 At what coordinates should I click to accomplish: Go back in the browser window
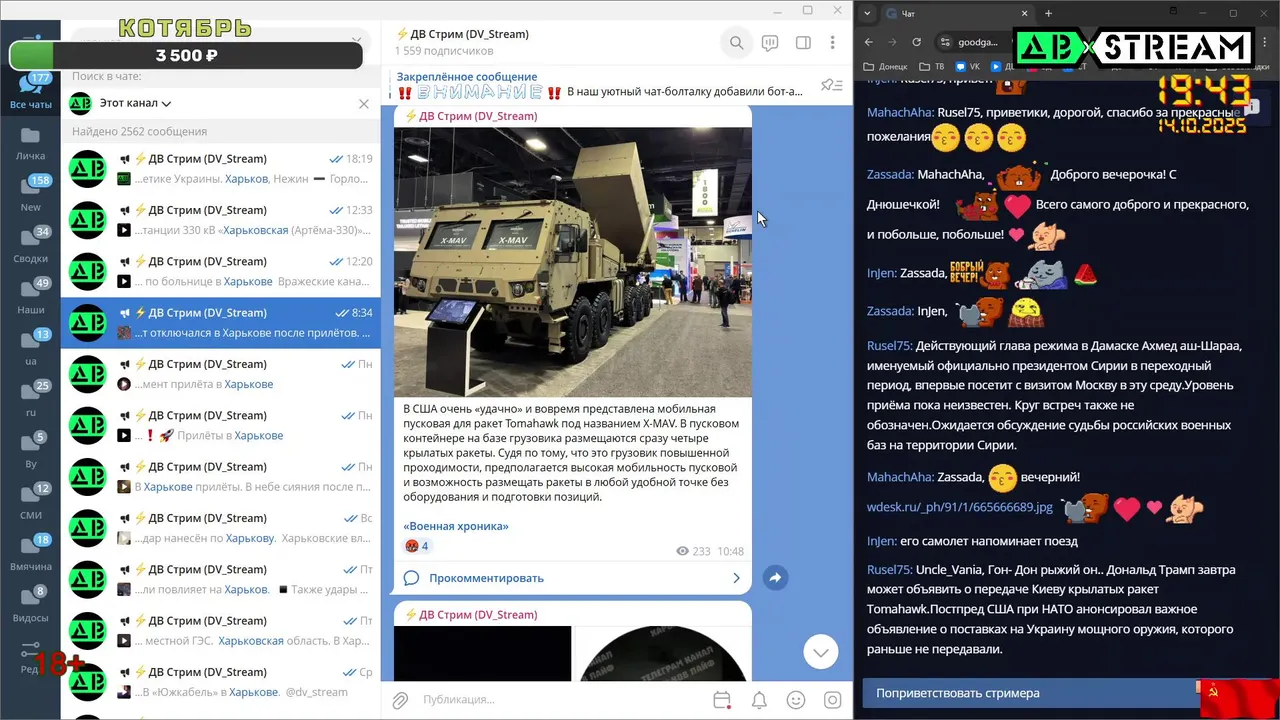click(x=868, y=42)
